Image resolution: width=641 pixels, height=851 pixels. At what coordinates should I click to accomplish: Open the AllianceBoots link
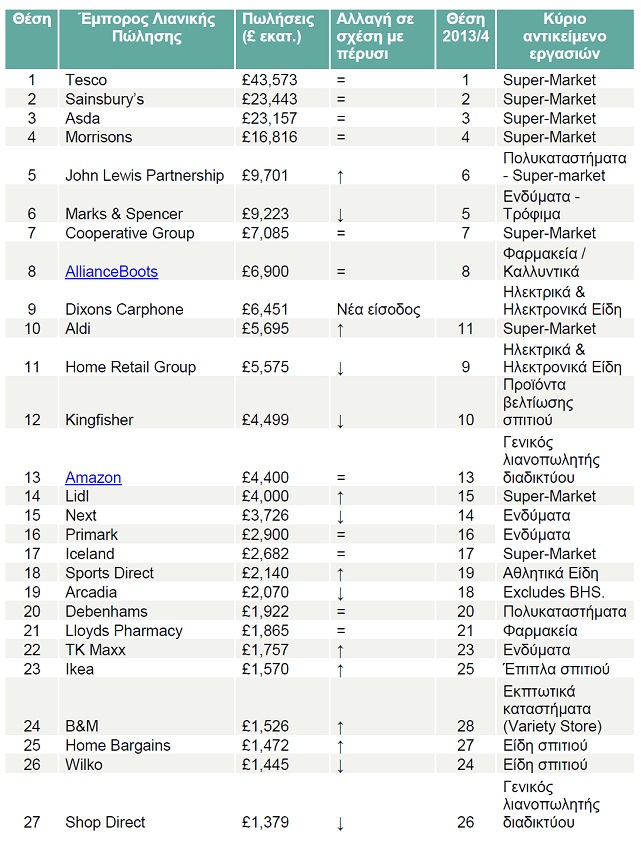pos(111,271)
